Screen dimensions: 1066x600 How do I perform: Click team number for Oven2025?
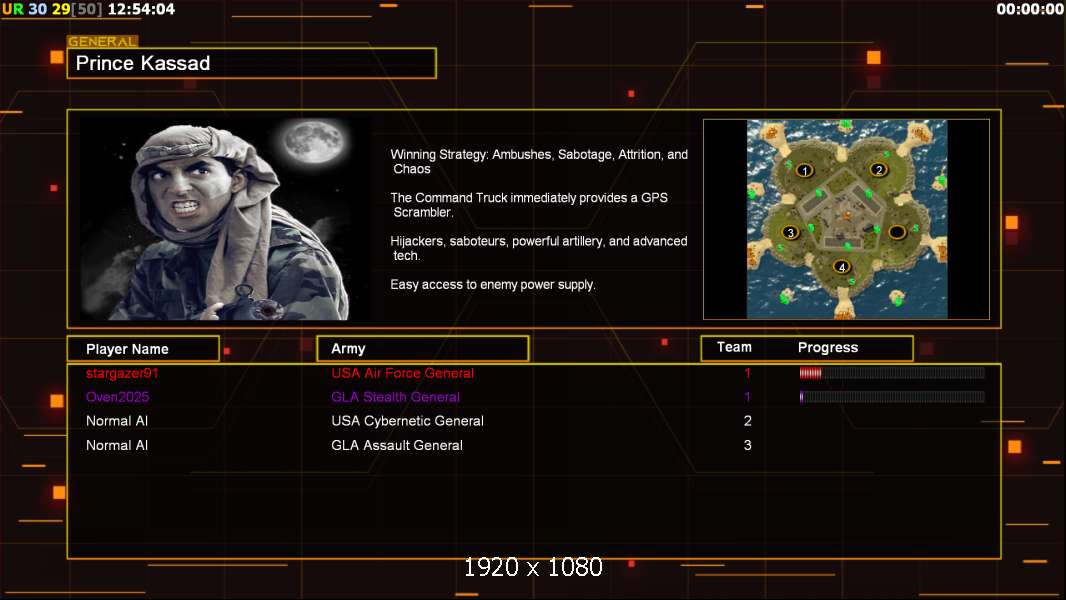(x=747, y=397)
